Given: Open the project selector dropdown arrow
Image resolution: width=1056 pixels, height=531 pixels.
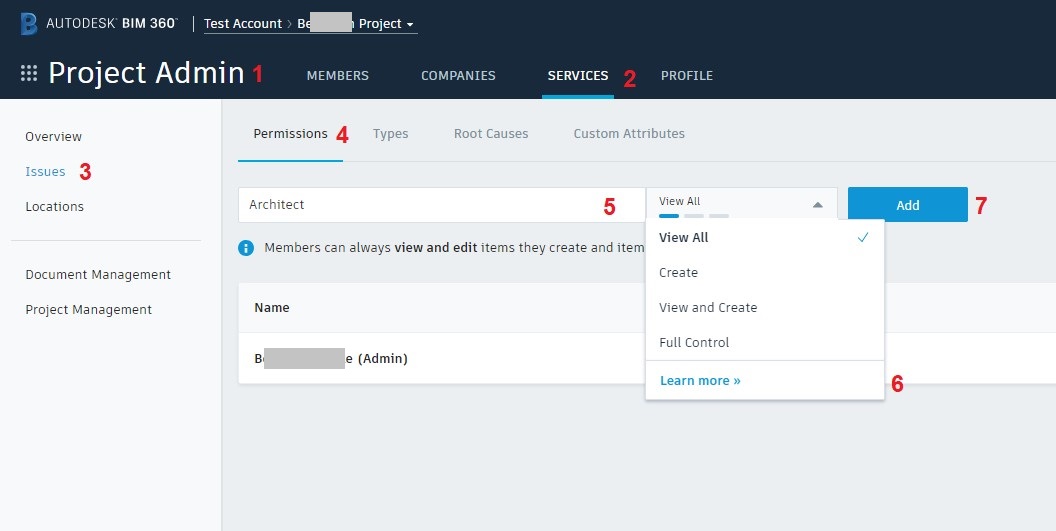Looking at the screenshot, I should (409, 24).
